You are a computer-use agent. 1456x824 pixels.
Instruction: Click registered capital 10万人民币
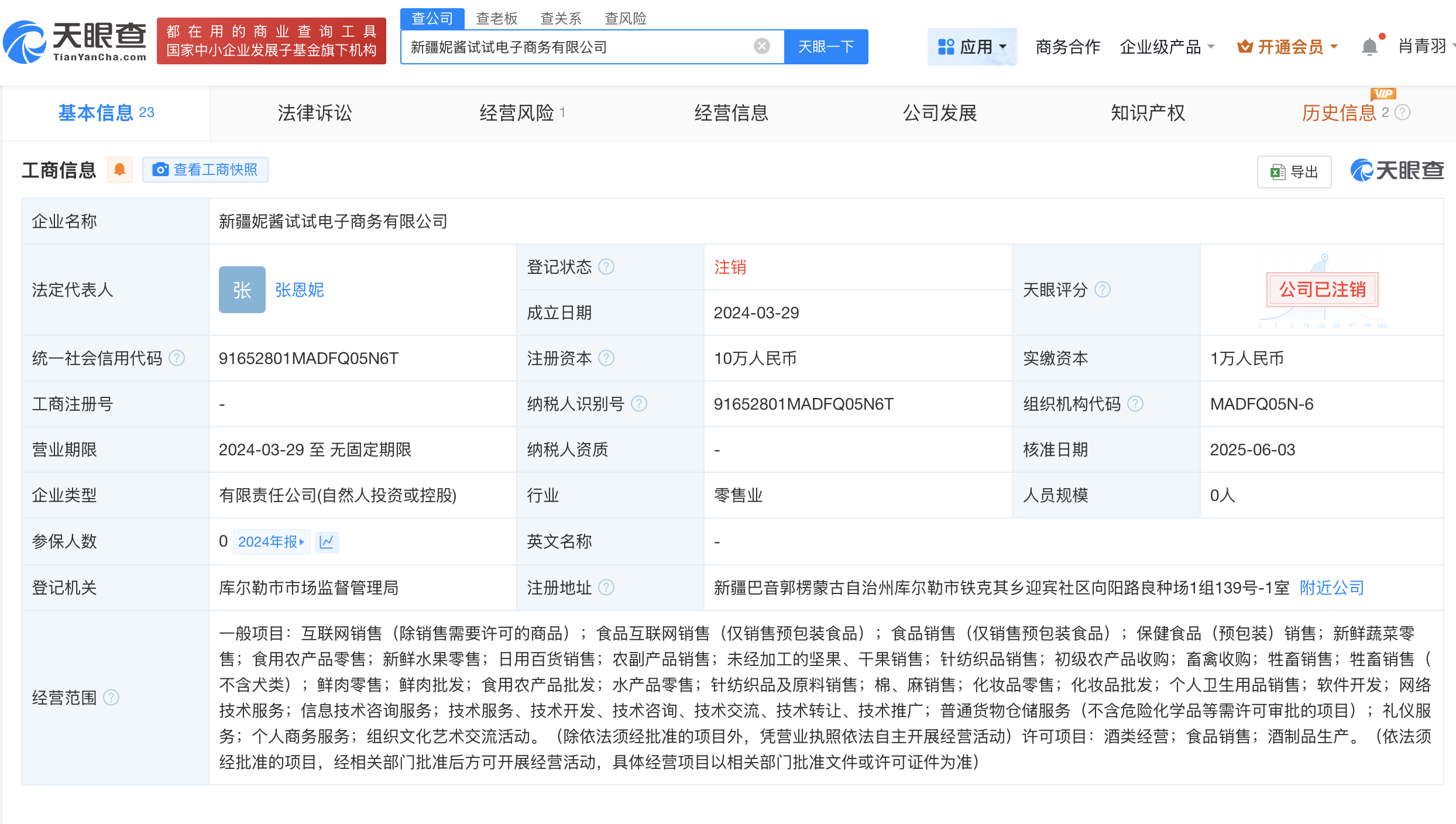[755, 358]
